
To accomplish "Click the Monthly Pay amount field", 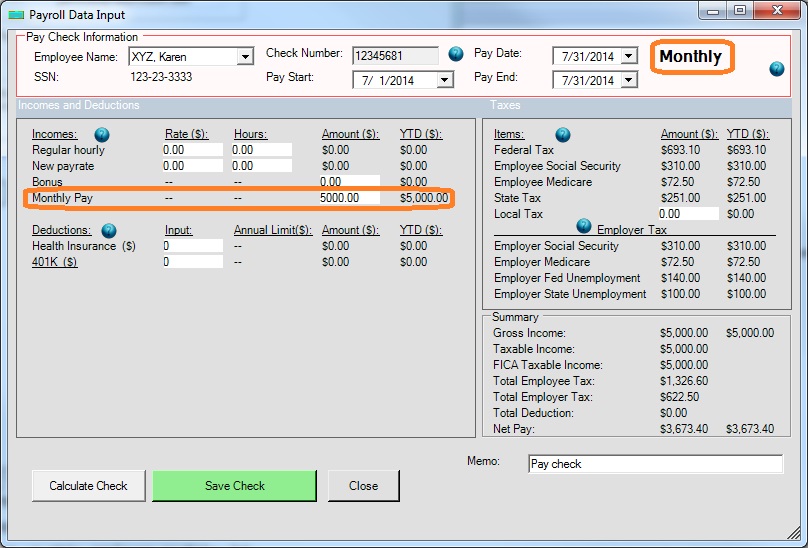I will coord(349,198).
